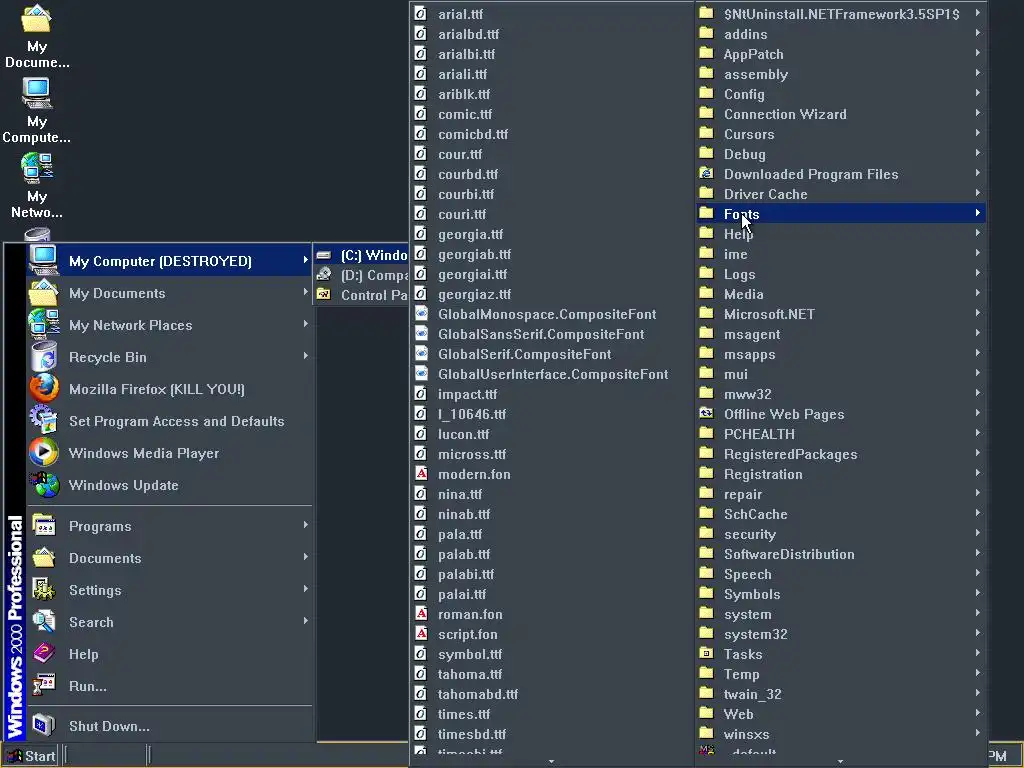
Task: Click the red A icon next to modern.fon
Action: pyautogui.click(x=421, y=473)
